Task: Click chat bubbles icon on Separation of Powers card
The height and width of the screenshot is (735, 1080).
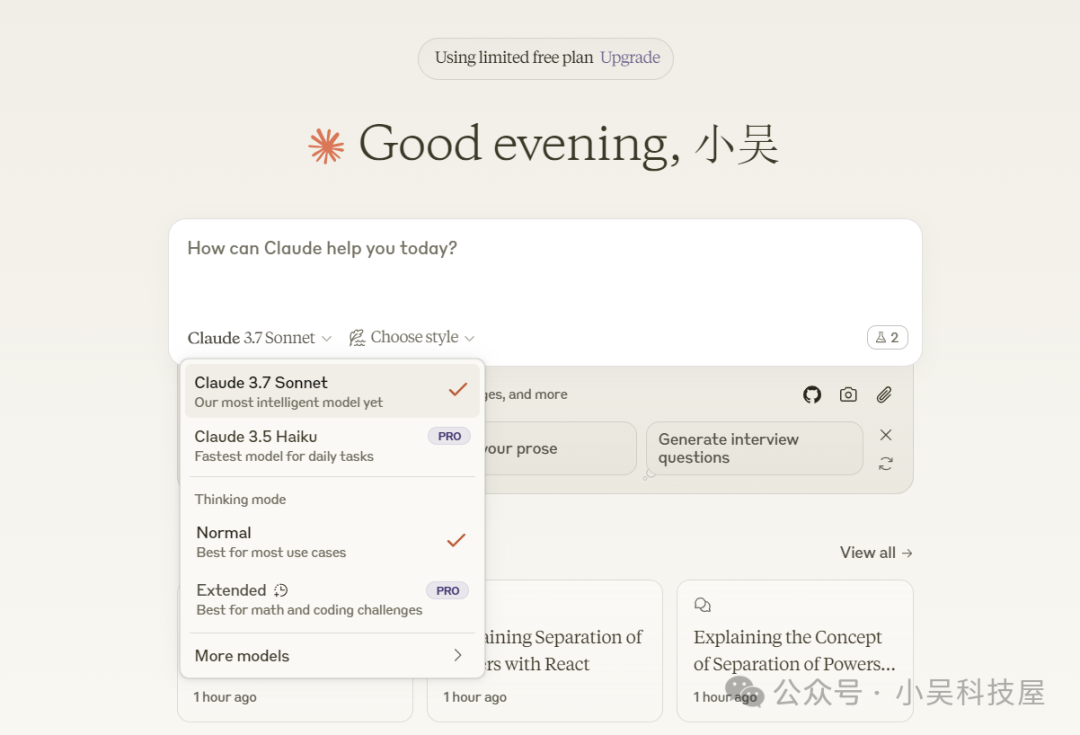Action: [x=703, y=605]
